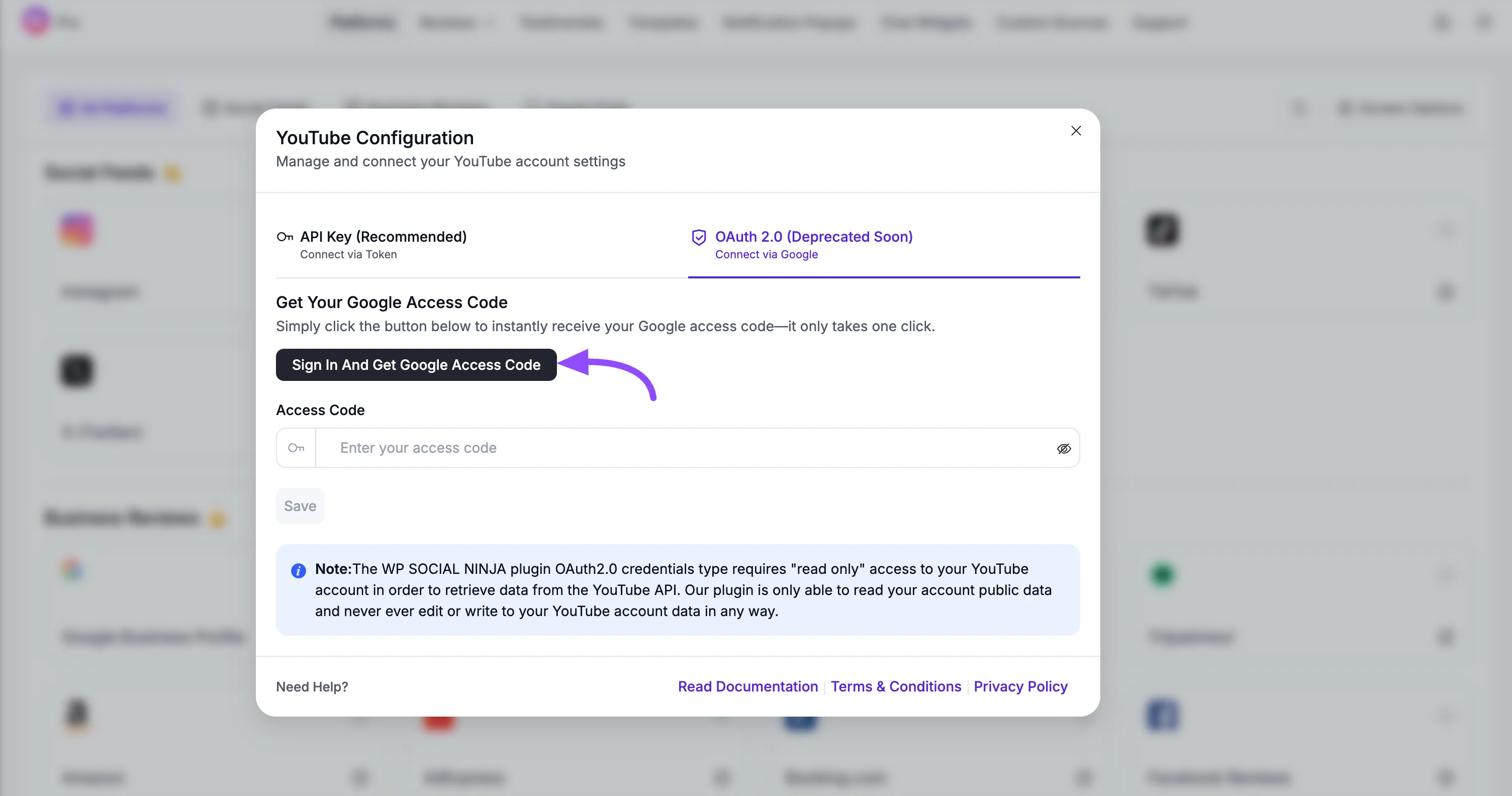Click the Instagram icon in the background page

tap(77, 229)
